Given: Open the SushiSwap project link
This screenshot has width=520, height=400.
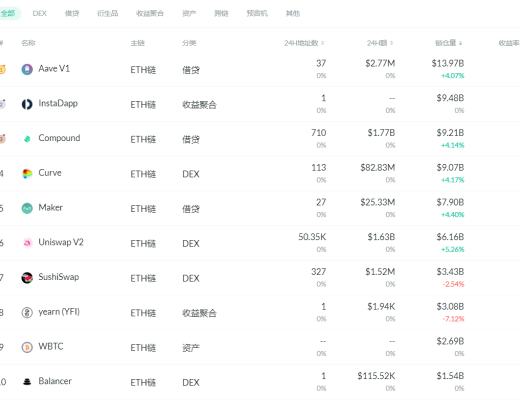Looking at the screenshot, I should point(59,277).
